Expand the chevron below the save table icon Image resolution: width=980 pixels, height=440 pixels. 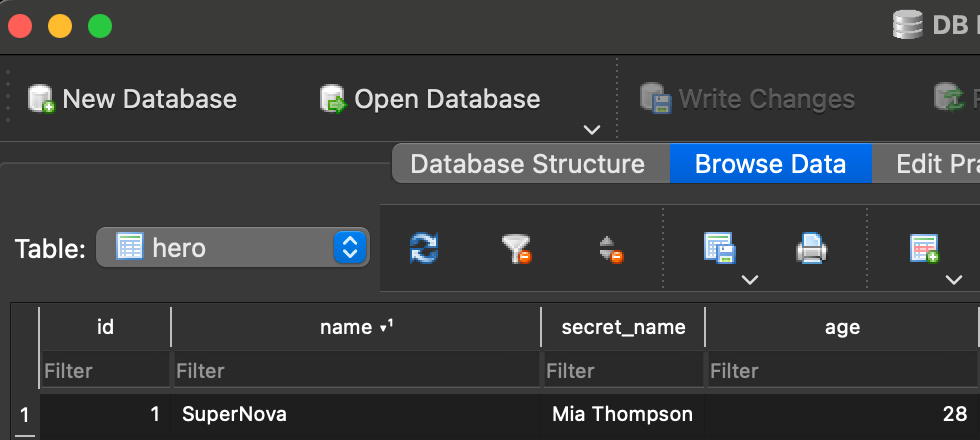[x=750, y=280]
